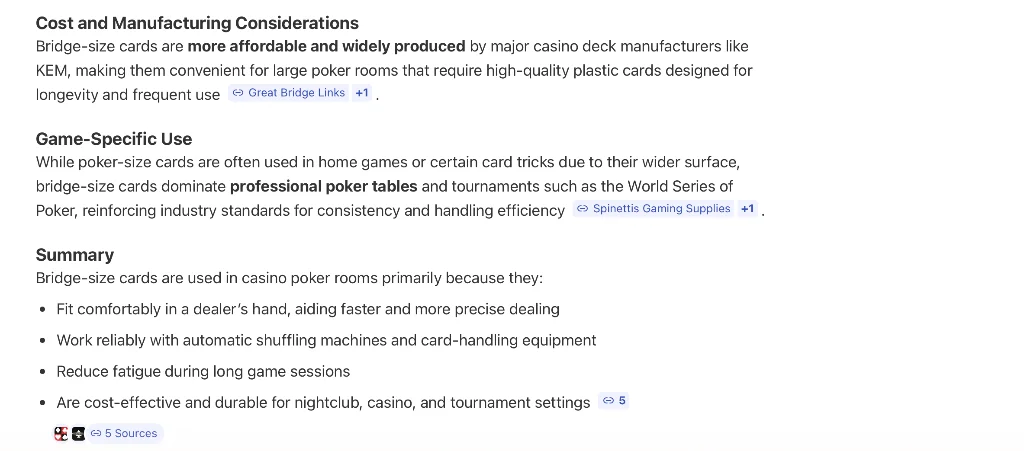Click the link icon in Spinettis chip

(583, 209)
